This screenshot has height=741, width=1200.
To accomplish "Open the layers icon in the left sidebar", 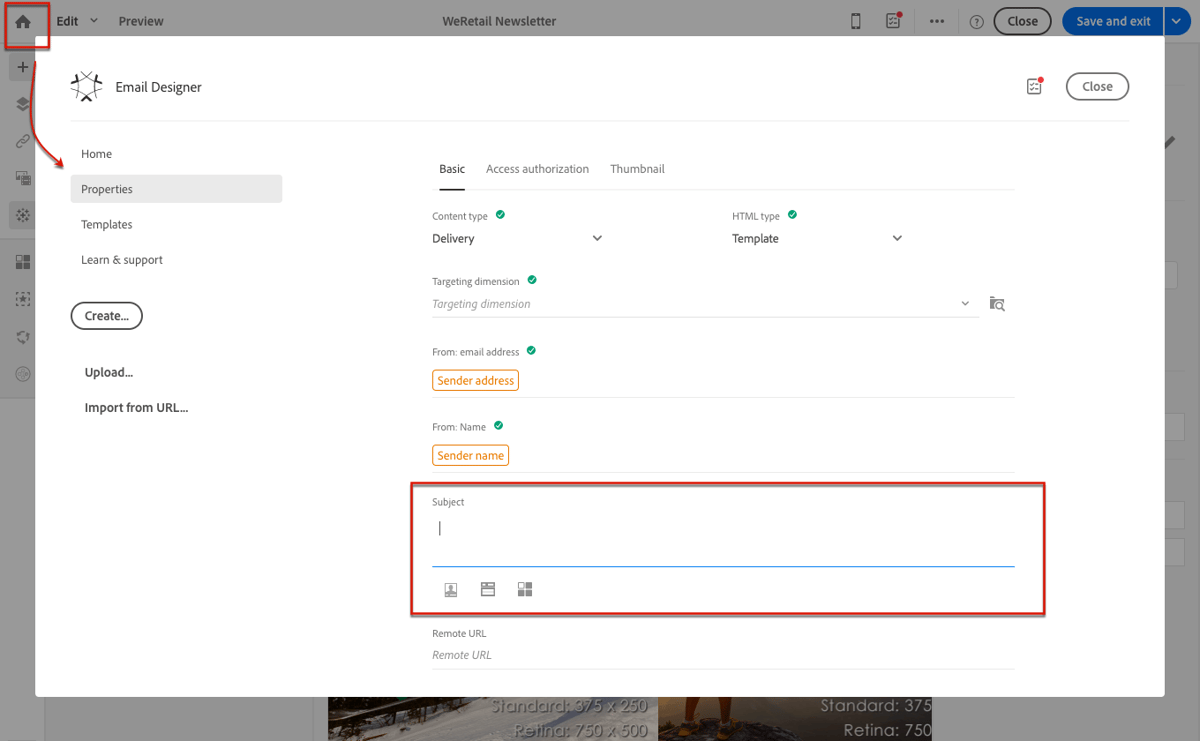I will (21, 103).
